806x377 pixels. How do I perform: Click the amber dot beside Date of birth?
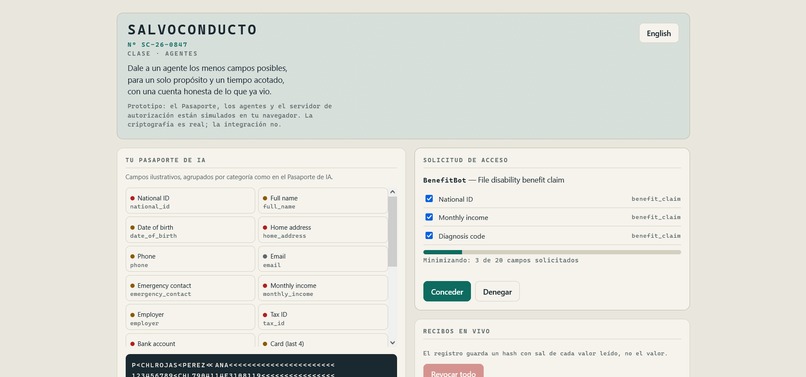click(x=132, y=227)
